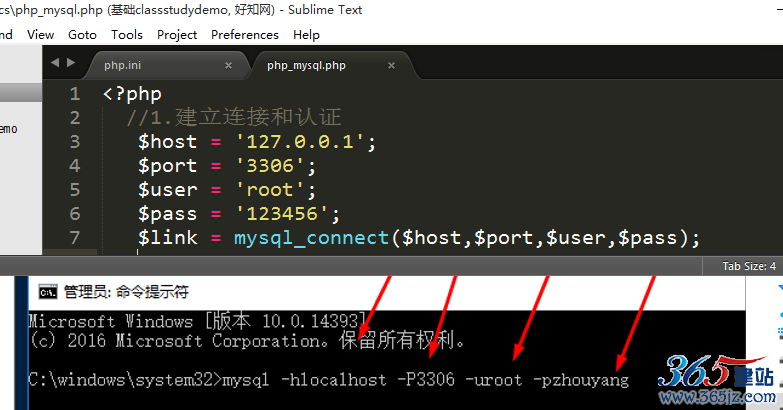Click the -P3306 argument in command prompt
Viewport: 783px width, 410px height.
pos(426,380)
